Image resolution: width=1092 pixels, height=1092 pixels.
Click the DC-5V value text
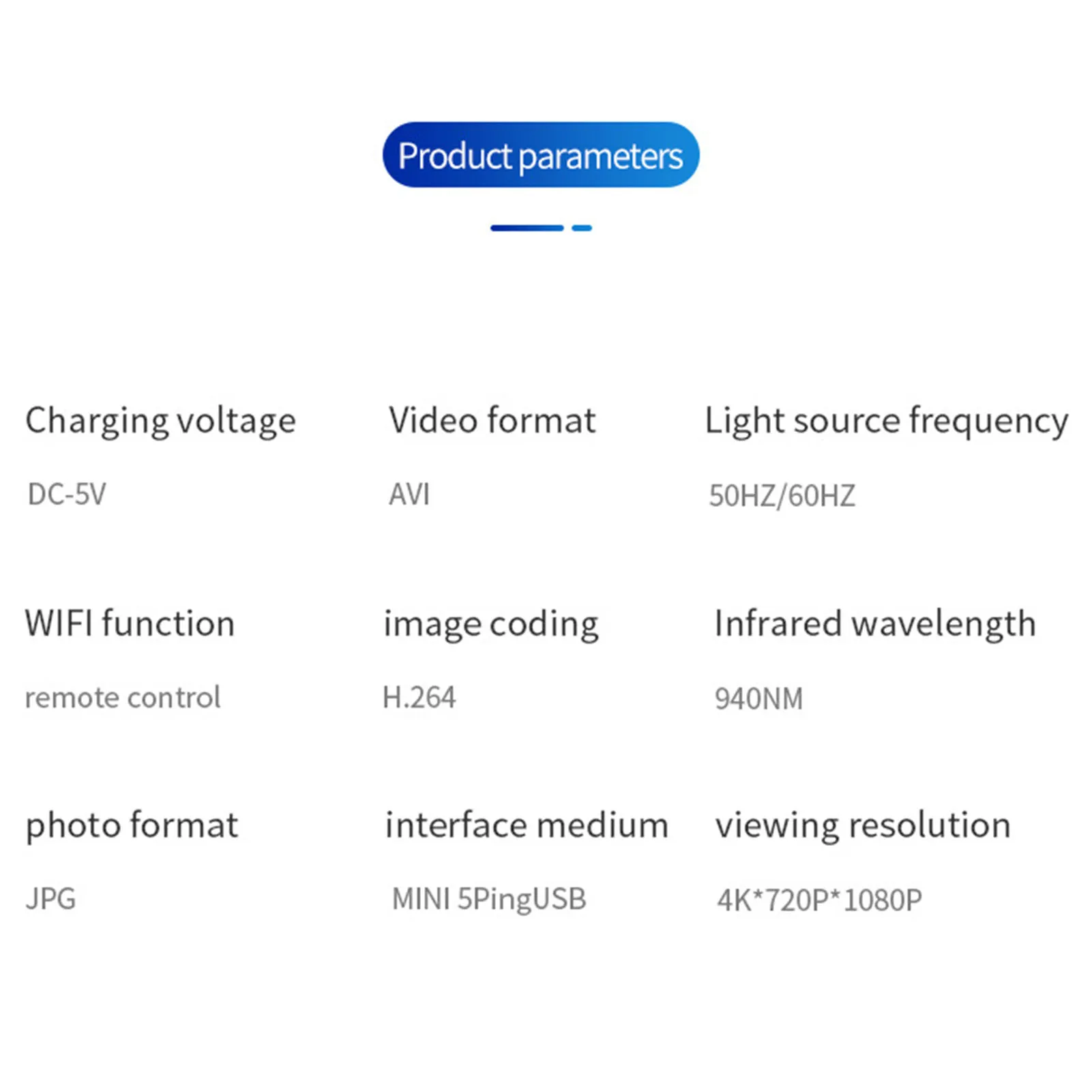[x=67, y=494]
